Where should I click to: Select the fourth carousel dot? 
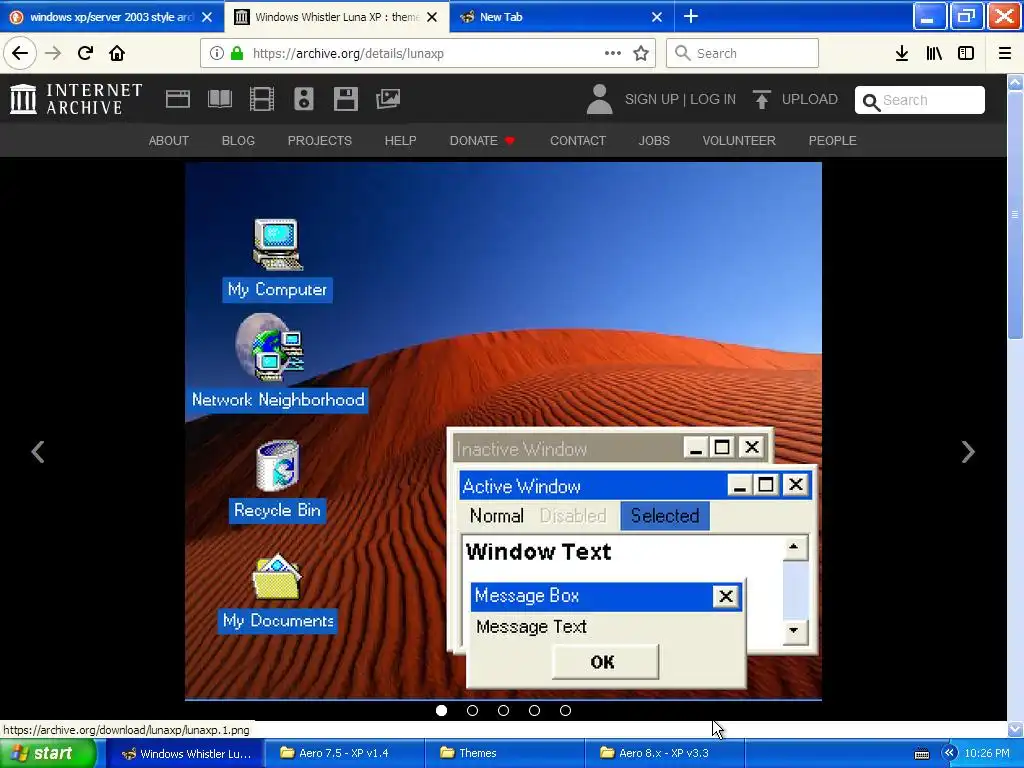(x=535, y=711)
